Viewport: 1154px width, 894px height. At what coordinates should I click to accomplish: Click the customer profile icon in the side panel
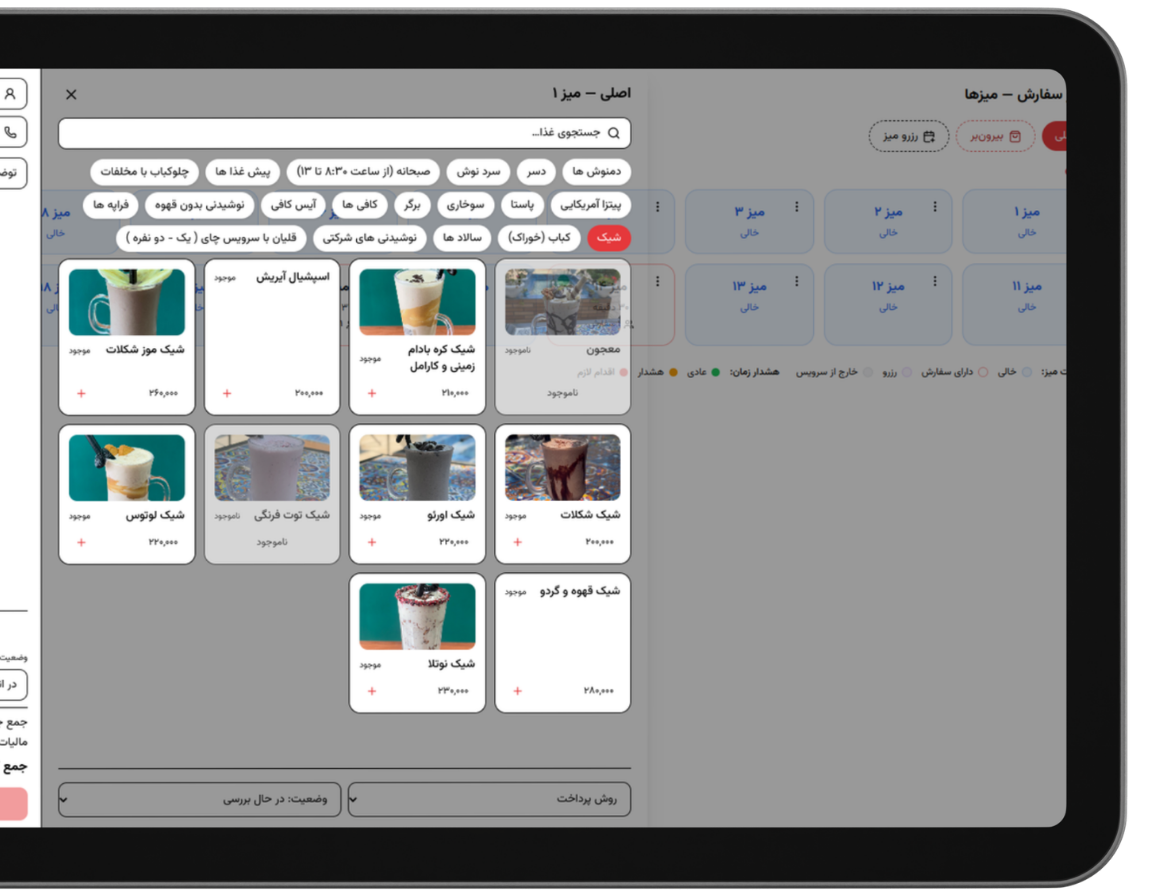click(11, 94)
